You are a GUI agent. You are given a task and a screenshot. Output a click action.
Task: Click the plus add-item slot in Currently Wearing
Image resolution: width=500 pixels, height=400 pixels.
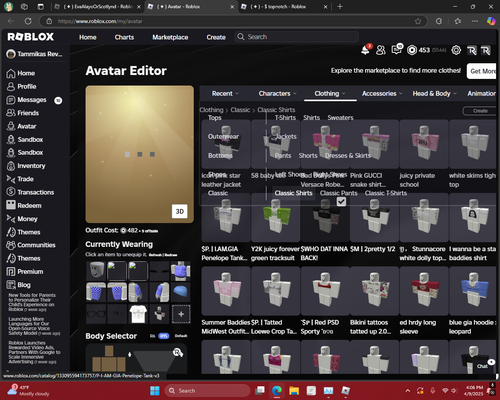pyautogui.click(x=181, y=314)
